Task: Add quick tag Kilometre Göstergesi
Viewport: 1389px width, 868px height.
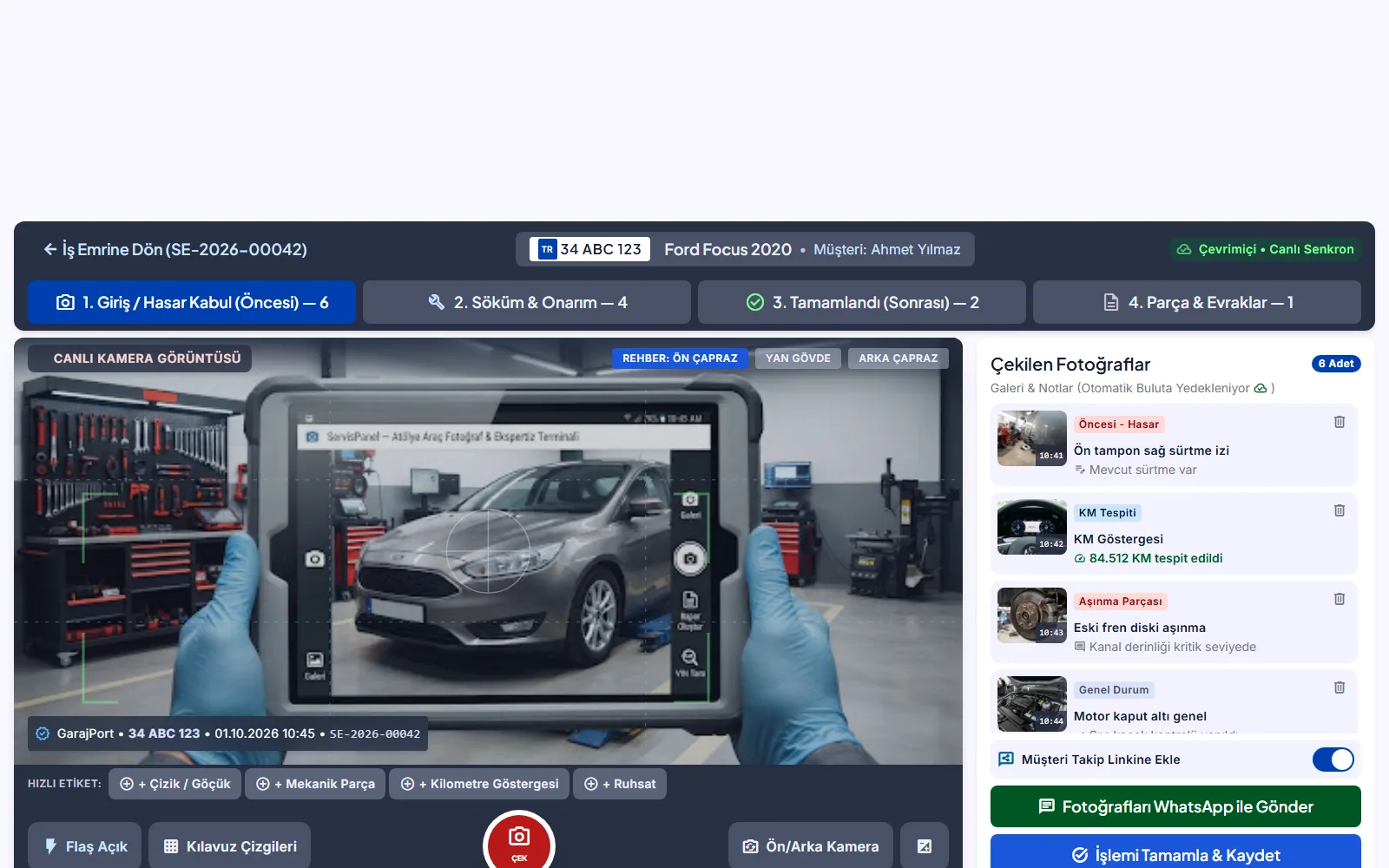Action: point(479,784)
